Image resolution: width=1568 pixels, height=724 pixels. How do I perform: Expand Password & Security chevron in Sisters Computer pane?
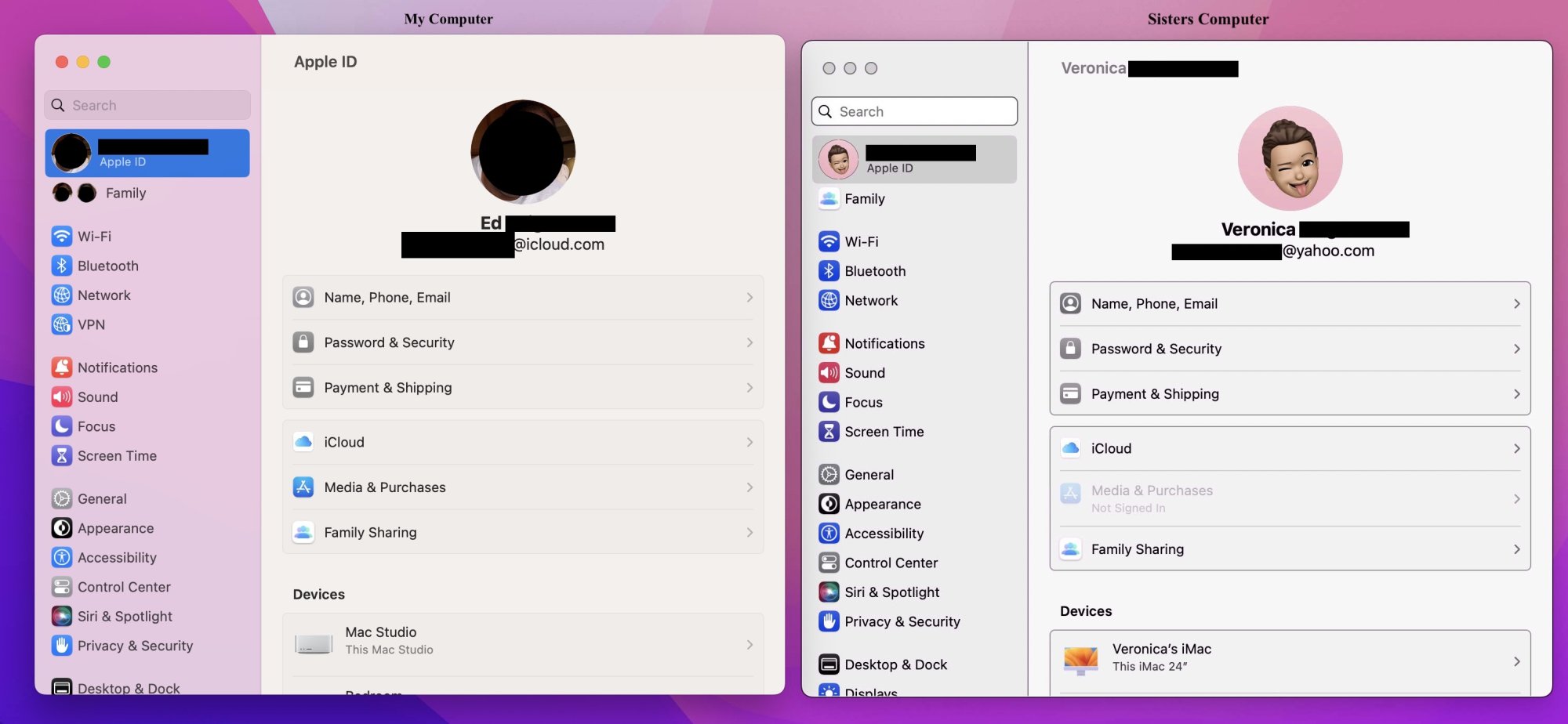tap(1516, 349)
